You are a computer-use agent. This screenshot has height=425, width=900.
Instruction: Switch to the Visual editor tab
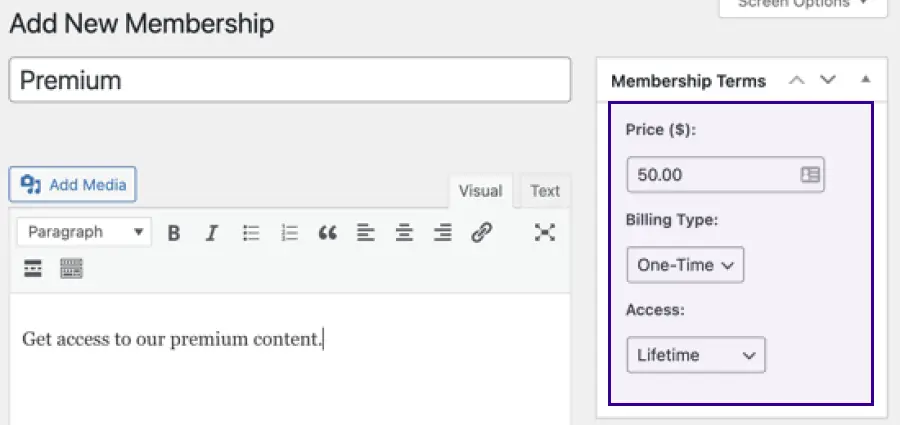click(x=480, y=191)
